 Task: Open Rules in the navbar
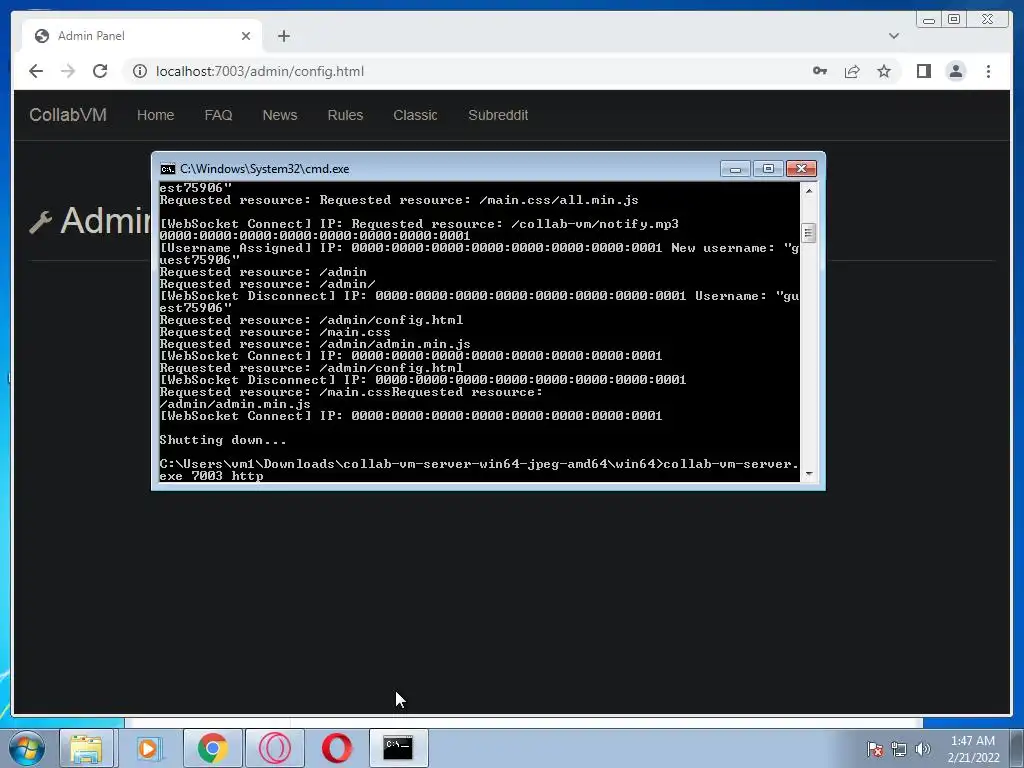tap(345, 115)
